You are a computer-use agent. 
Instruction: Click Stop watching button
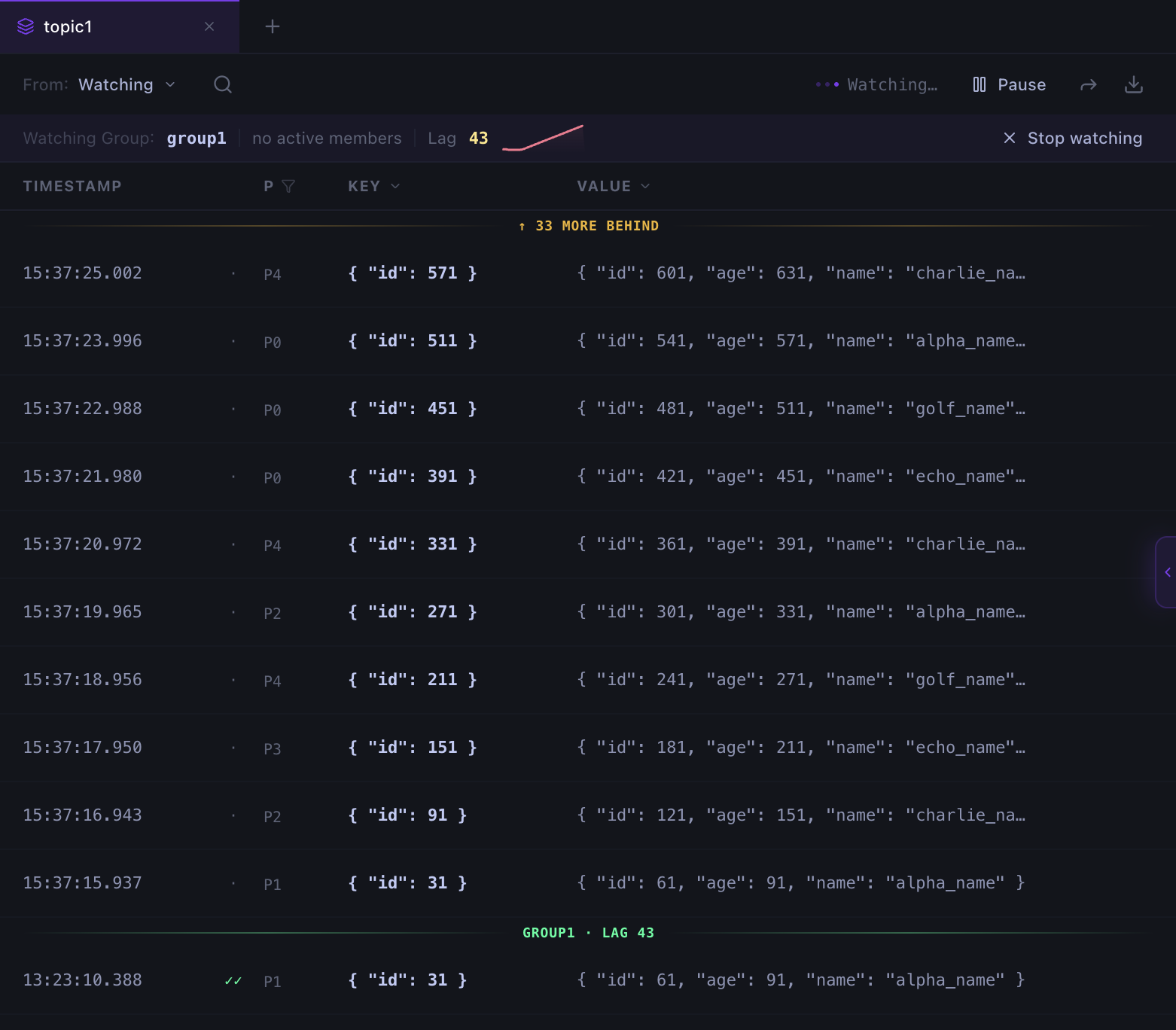[x=1072, y=138]
